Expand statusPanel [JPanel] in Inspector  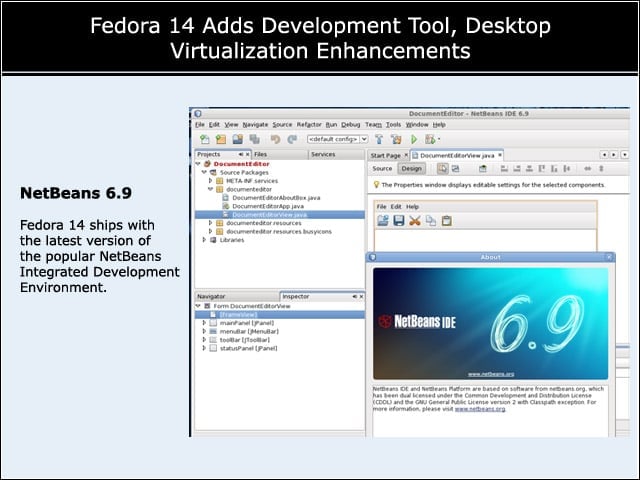(x=204, y=348)
